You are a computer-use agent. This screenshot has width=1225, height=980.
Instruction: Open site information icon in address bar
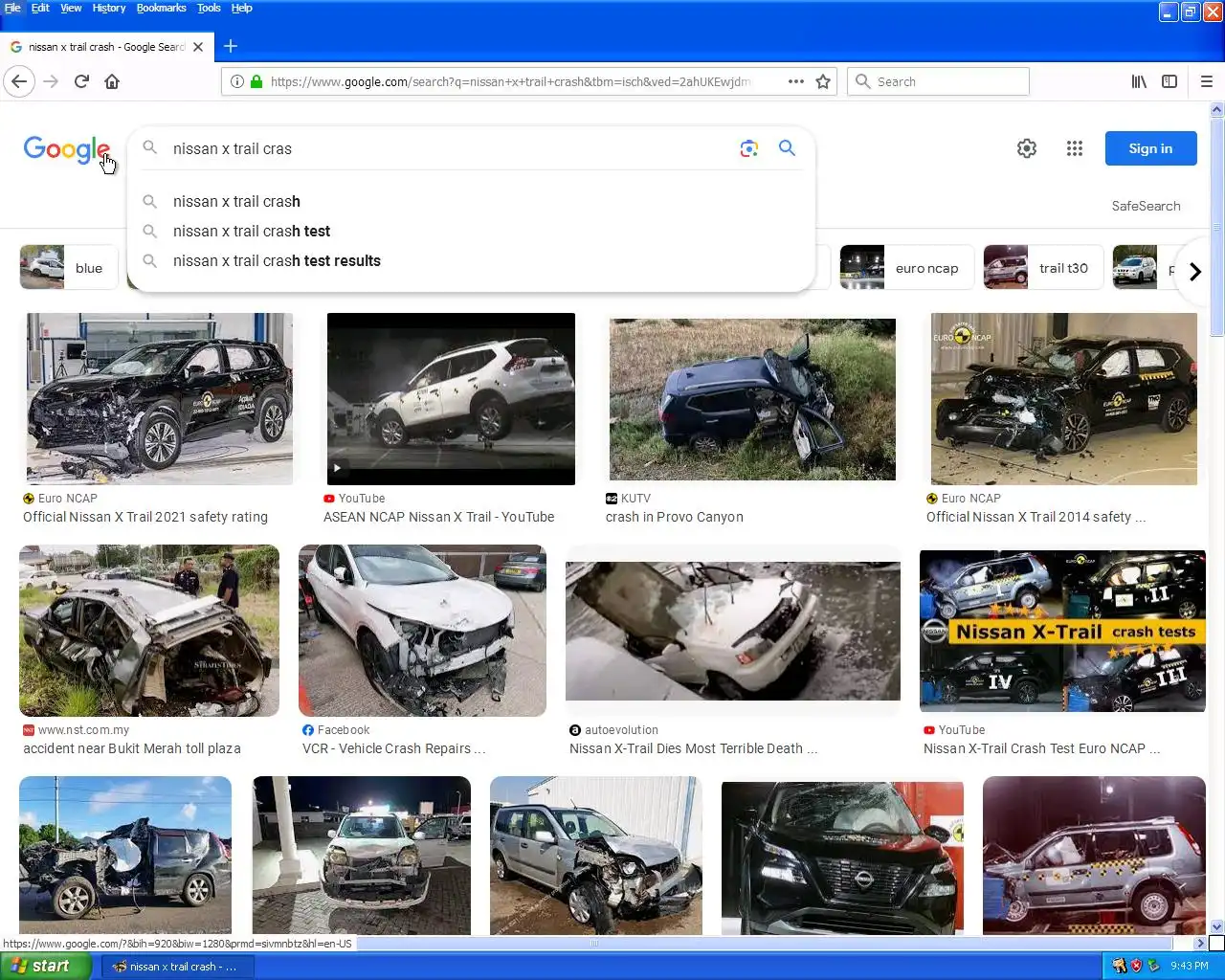click(x=237, y=81)
